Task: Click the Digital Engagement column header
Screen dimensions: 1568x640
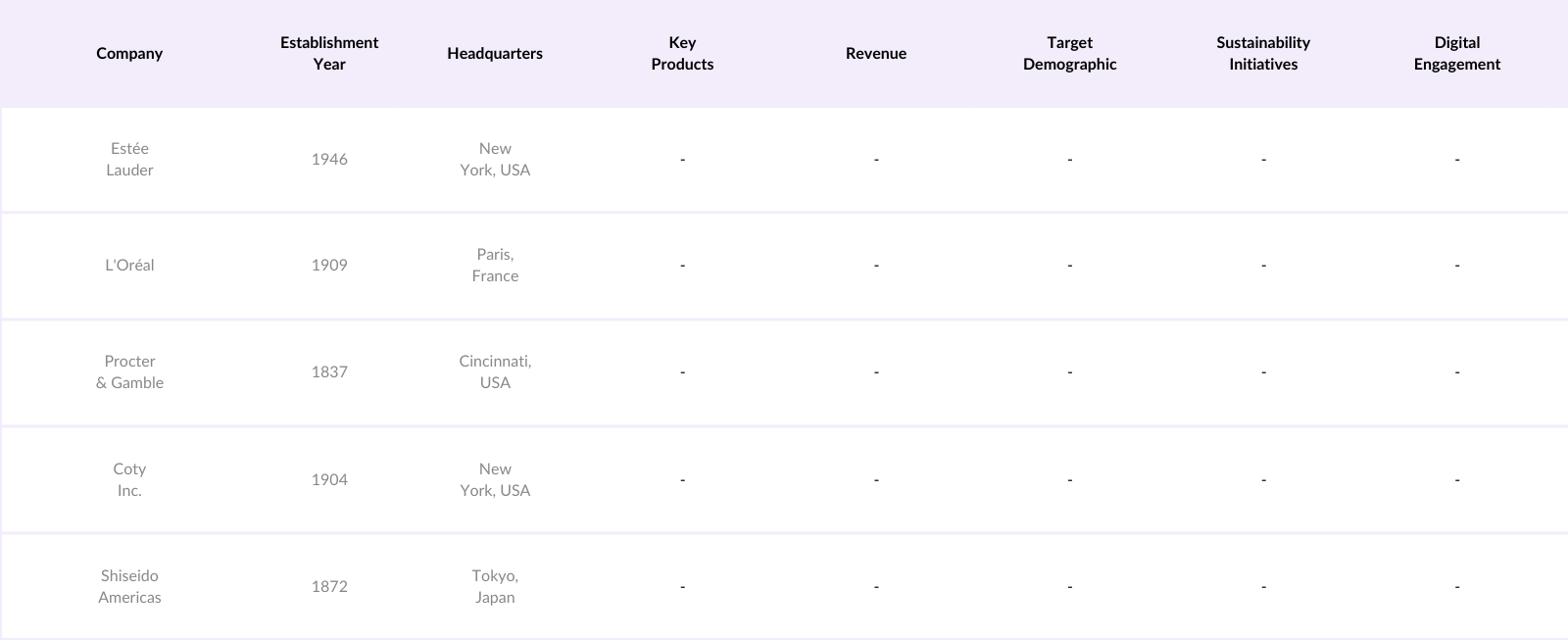Action: (x=1456, y=53)
